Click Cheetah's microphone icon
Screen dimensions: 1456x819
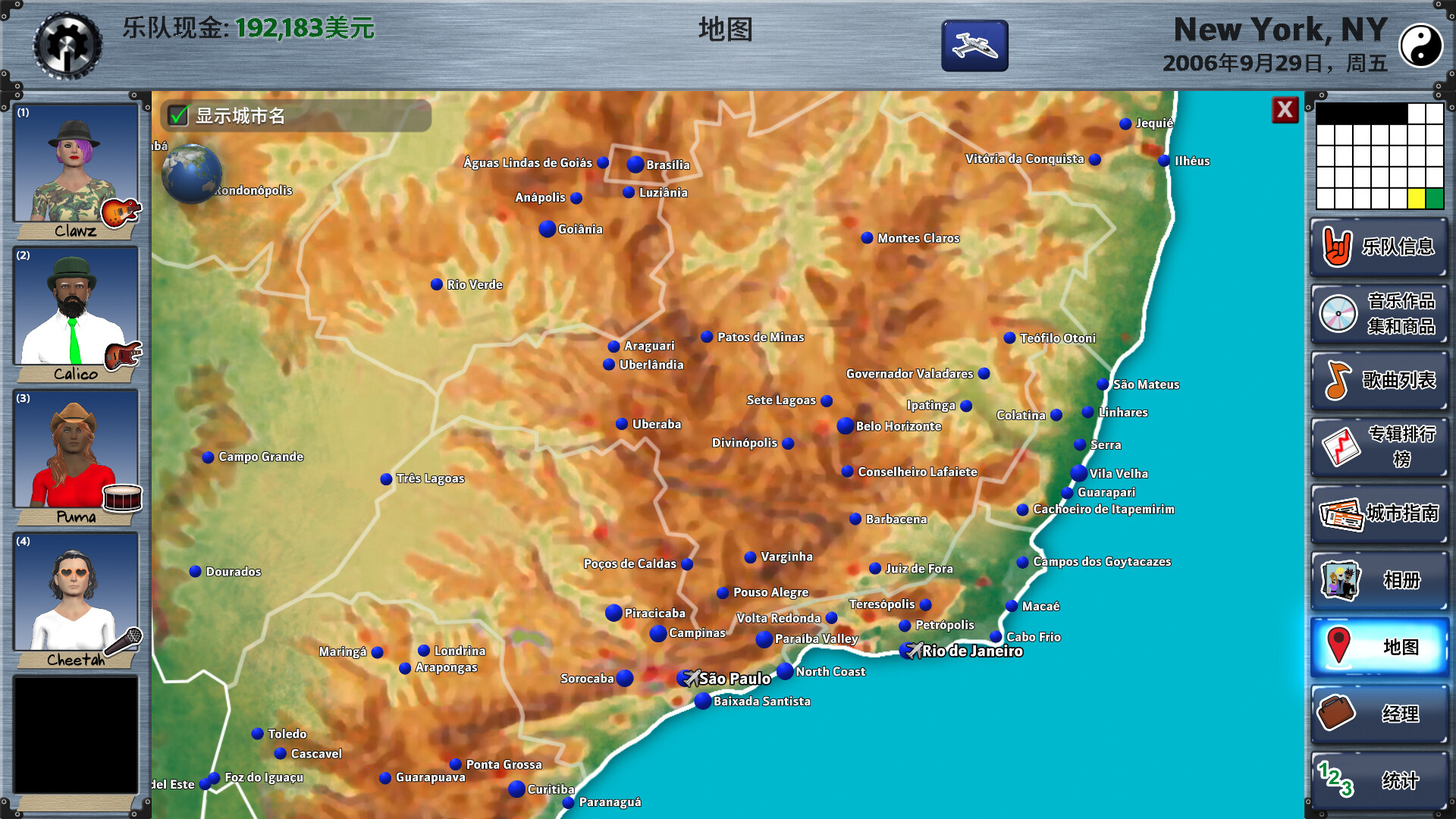click(124, 642)
